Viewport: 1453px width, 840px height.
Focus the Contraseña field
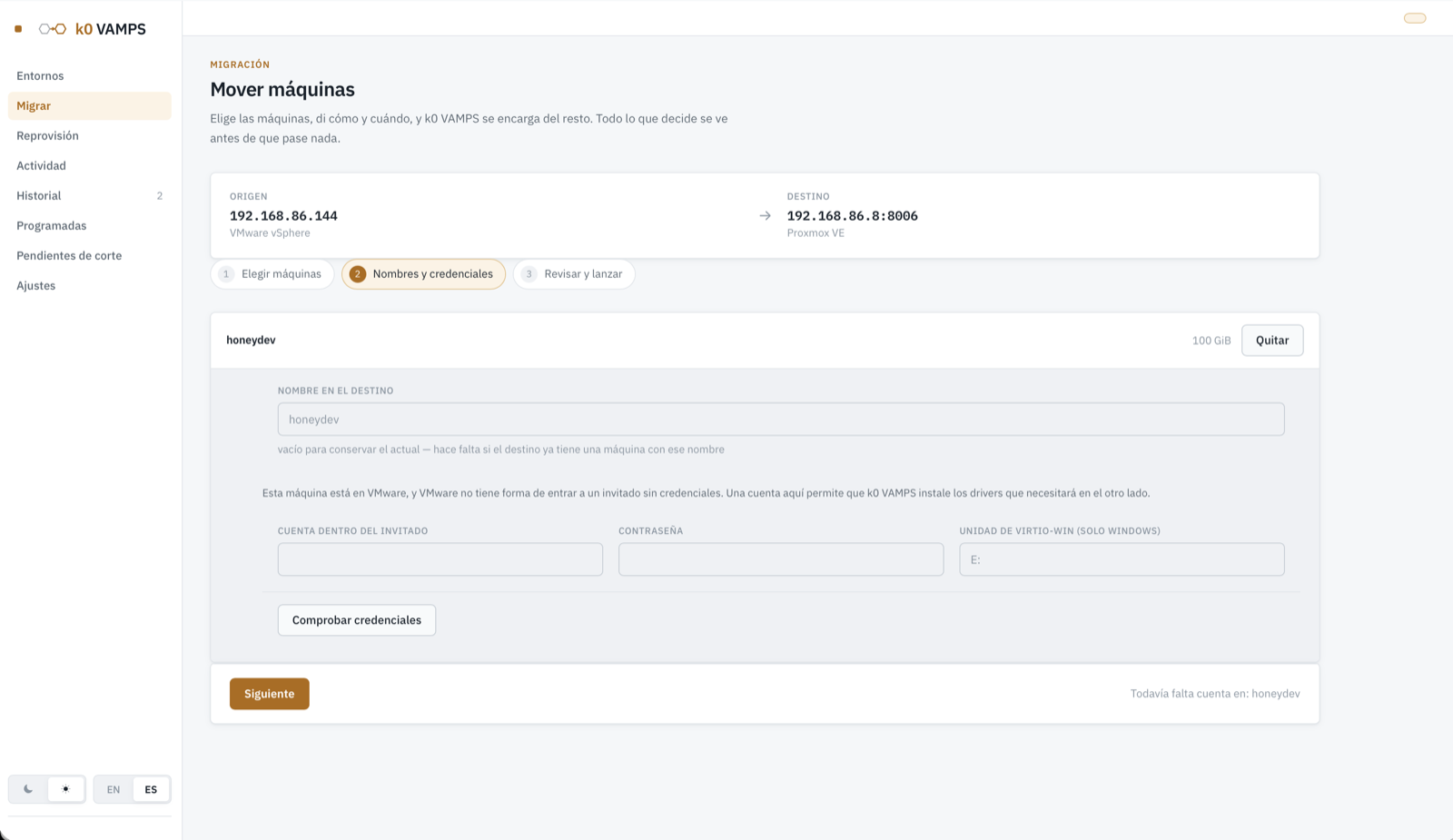pyautogui.click(x=781, y=559)
